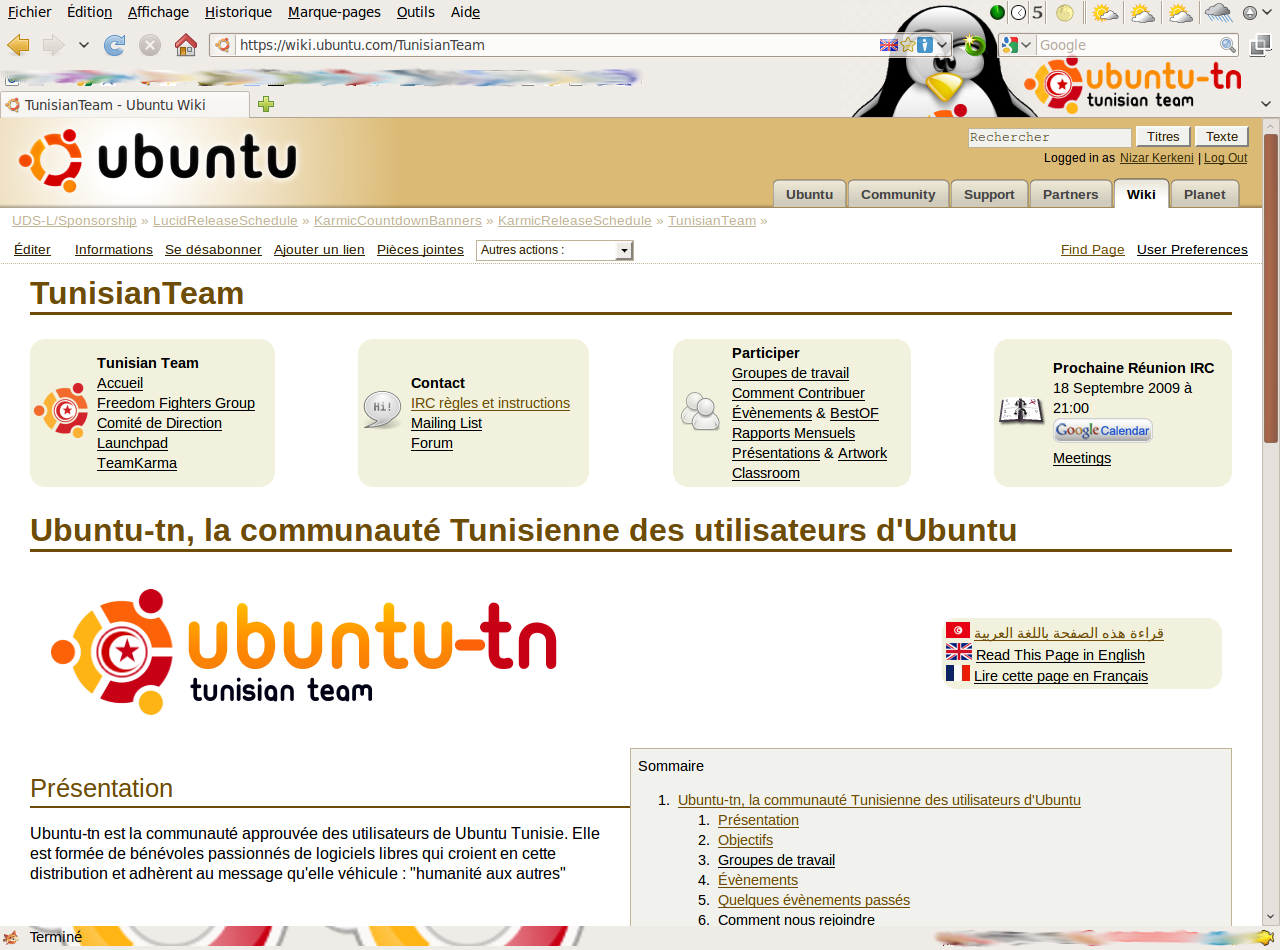Click the British flag beside Read This Page in English
Viewport: 1280px width, 950px height.
coord(958,652)
